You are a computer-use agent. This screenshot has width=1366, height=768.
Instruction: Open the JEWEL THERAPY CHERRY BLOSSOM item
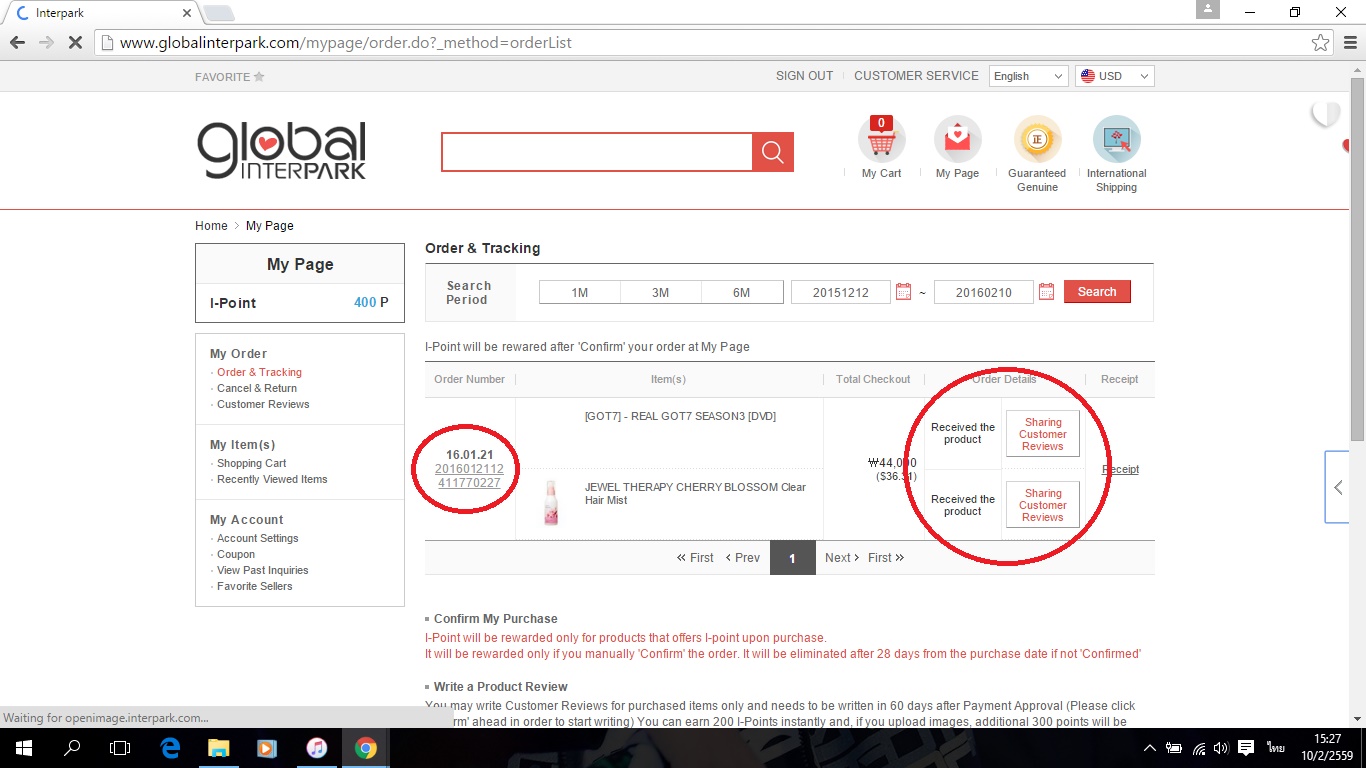(x=695, y=494)
